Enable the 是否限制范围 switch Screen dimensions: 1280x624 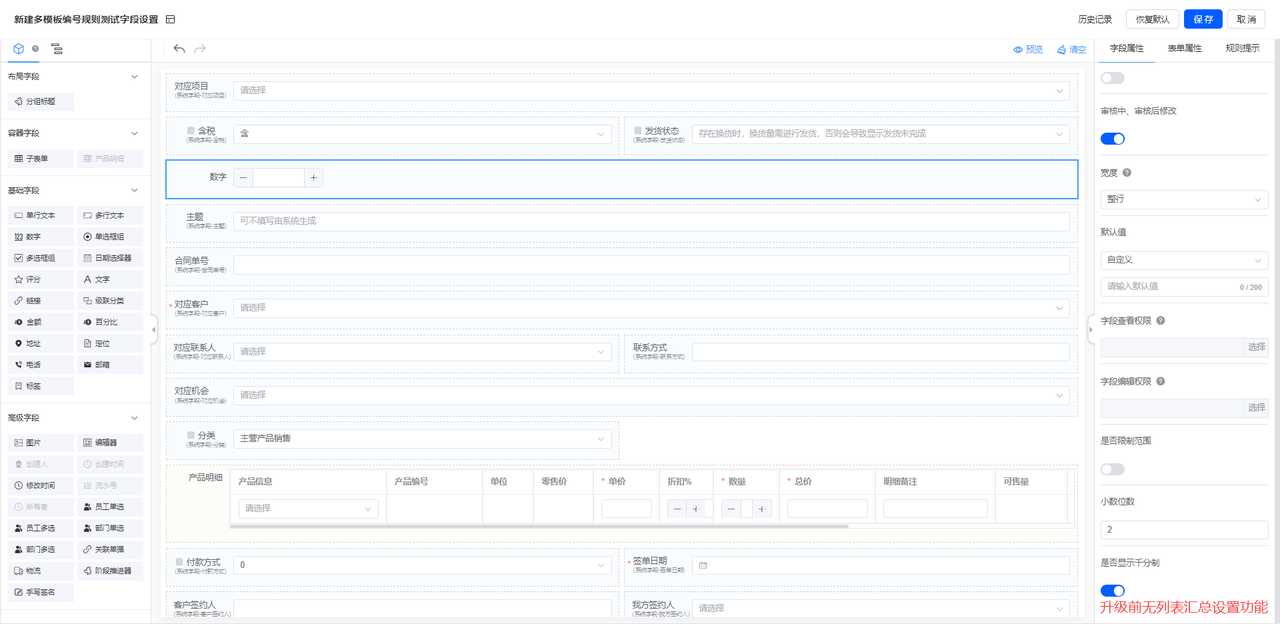click(x=1112, y=469)
